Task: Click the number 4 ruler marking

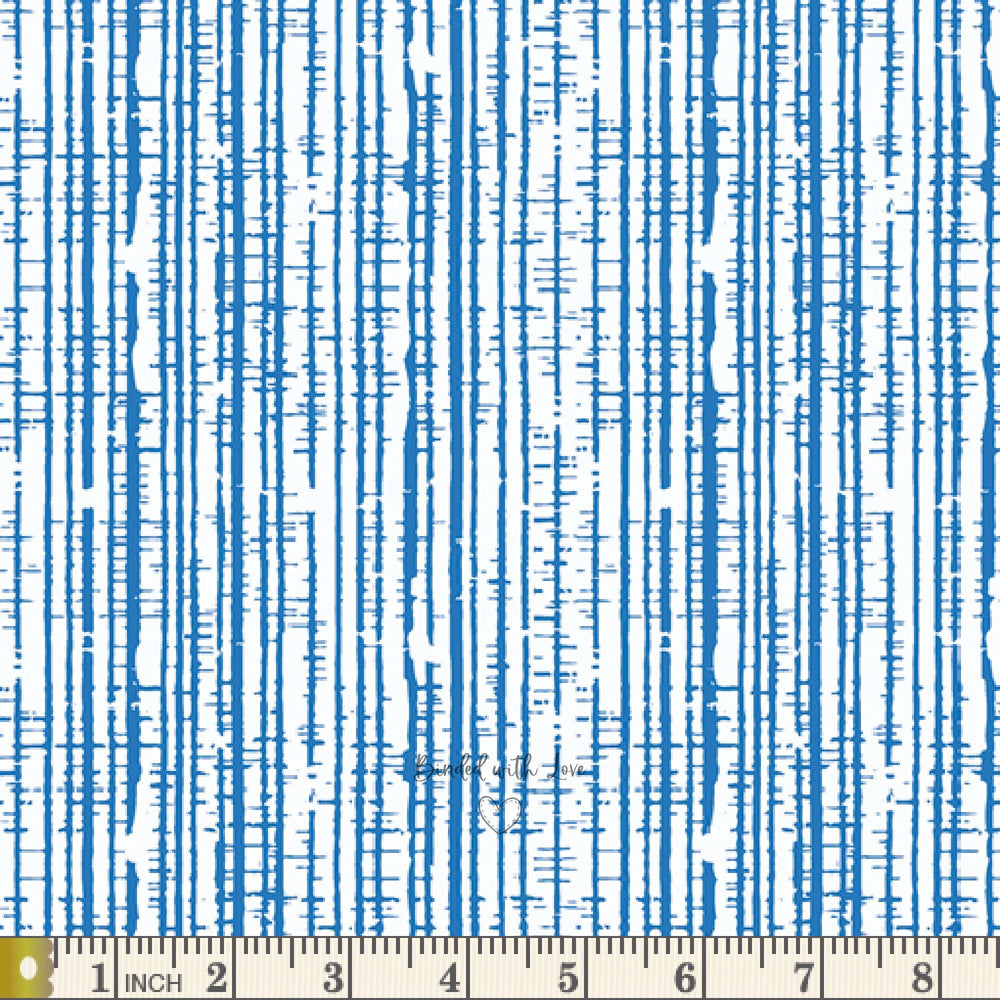Action: coord(451,977)
